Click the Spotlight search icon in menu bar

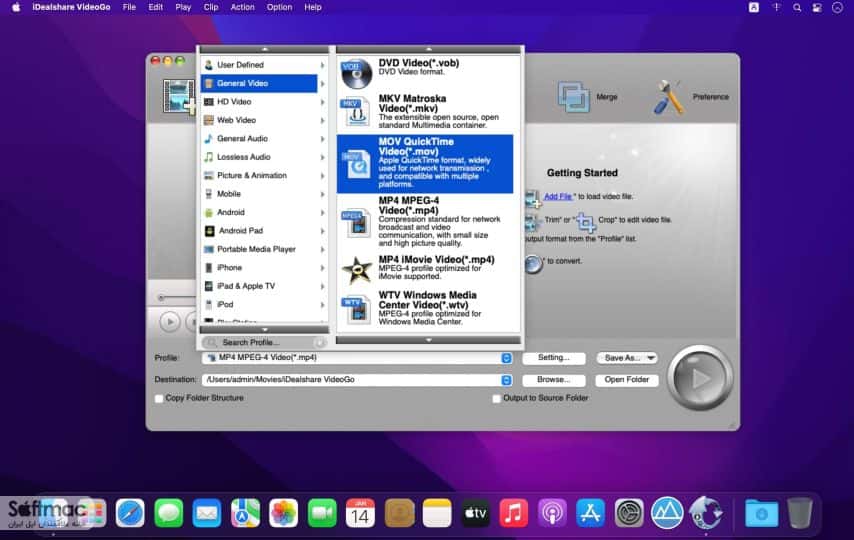pos(797,8)
